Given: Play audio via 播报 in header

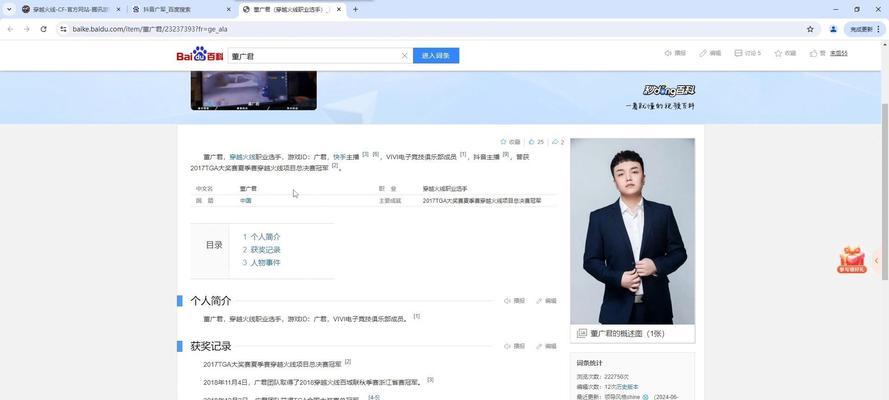Looking at the screenshot, I should point(675,53).
